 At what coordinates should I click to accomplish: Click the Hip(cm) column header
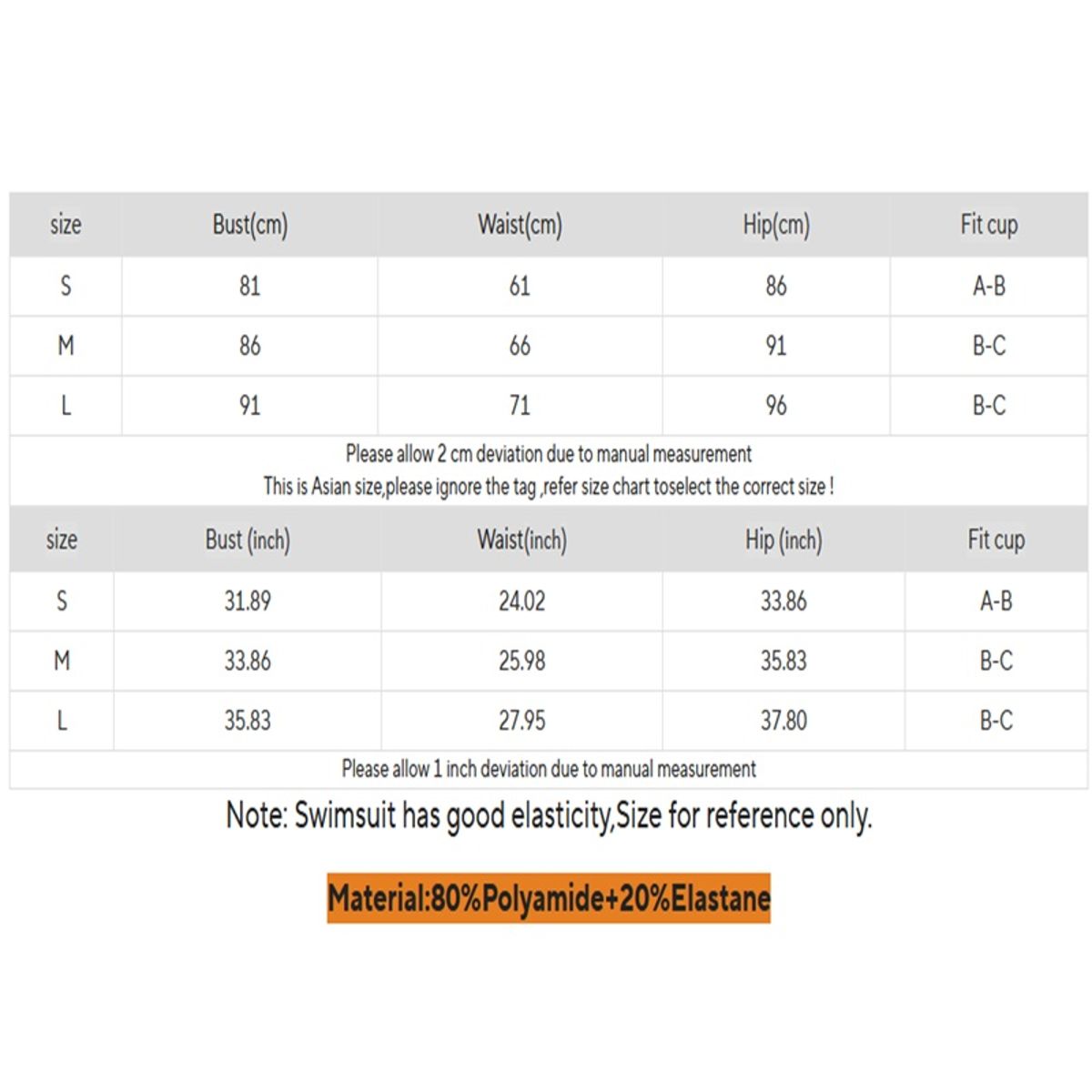776,225
